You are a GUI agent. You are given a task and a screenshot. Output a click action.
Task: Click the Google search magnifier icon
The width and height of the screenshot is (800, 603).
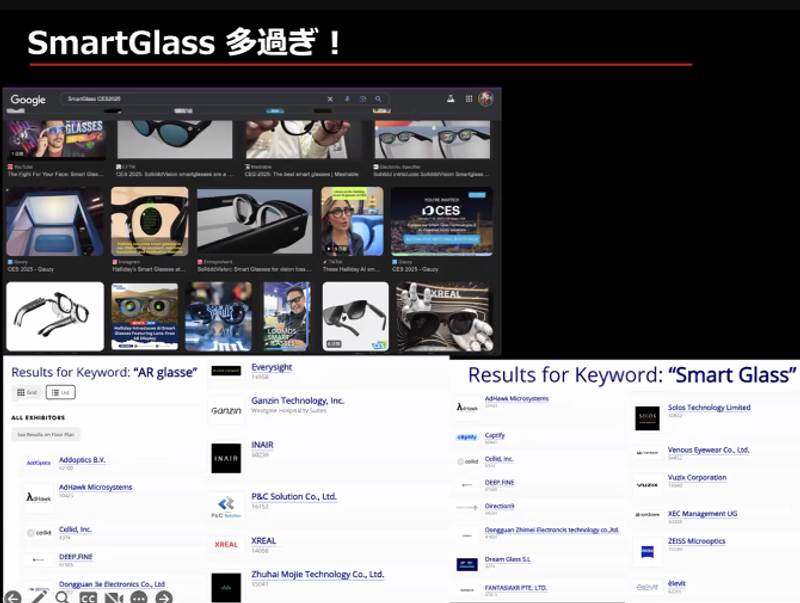pyautogui.click(x=378, y=99)
